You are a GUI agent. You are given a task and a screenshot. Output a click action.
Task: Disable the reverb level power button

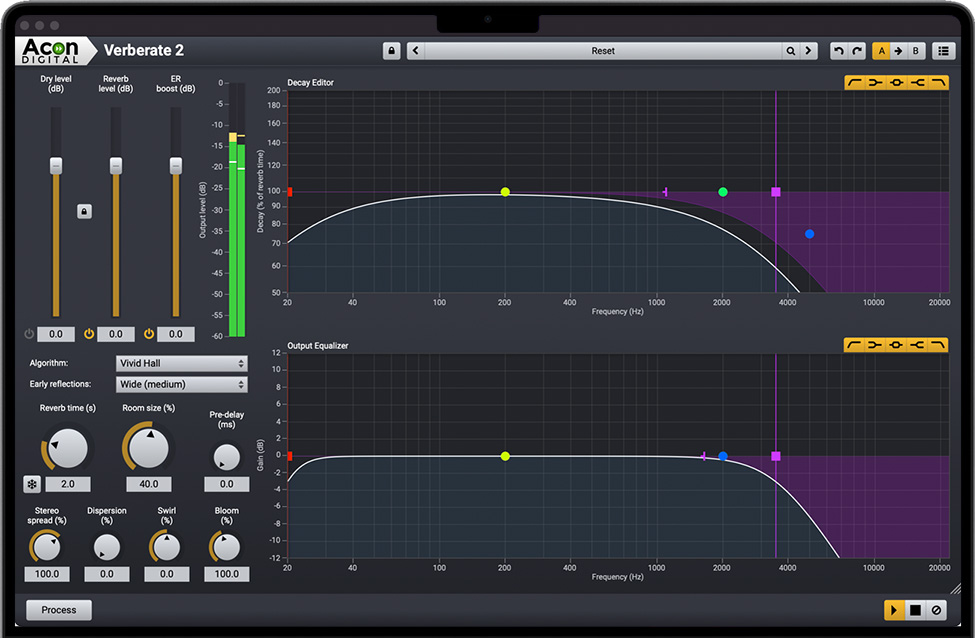tap(89, 334)
